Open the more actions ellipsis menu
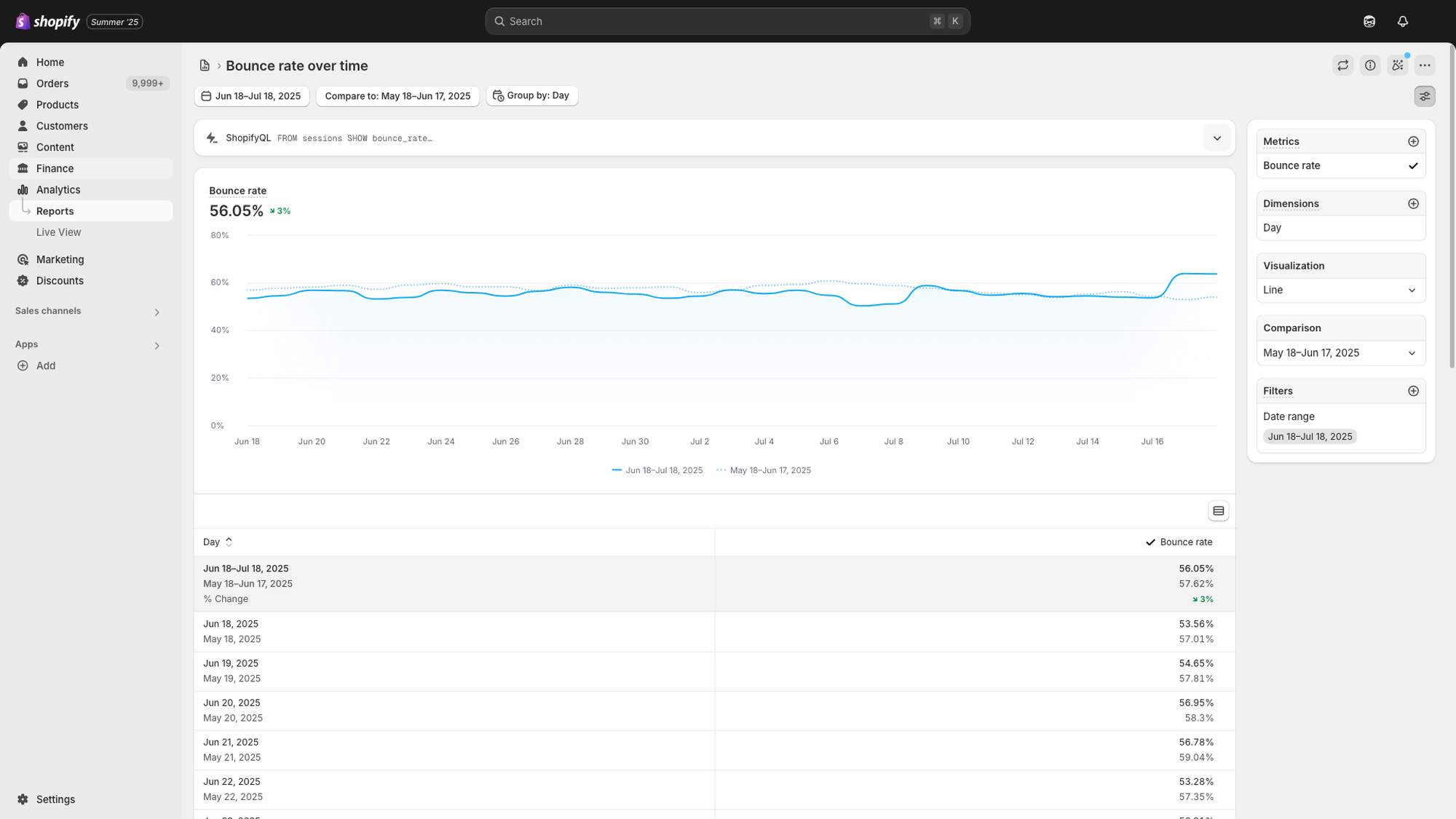The width and height of the screenshot is (1456, 819). pyautogui.click(x=1425, y=66)
